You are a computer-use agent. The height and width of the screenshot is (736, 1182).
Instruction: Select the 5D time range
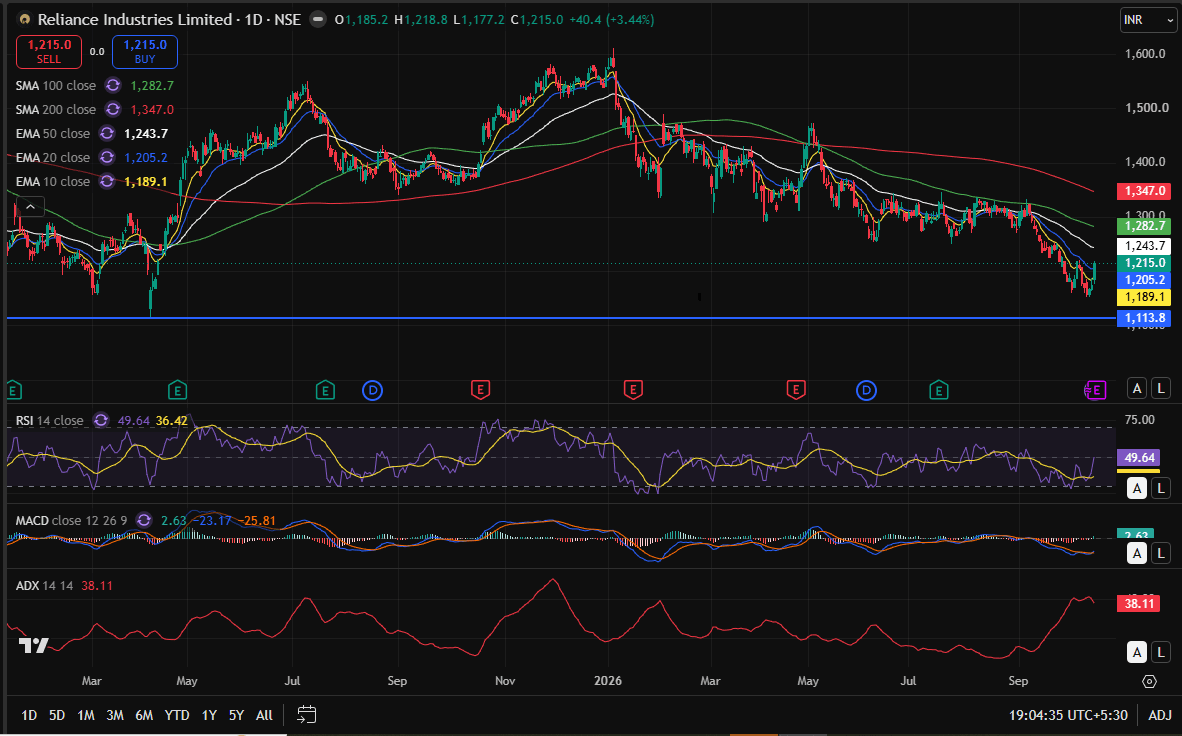point(57,715)
